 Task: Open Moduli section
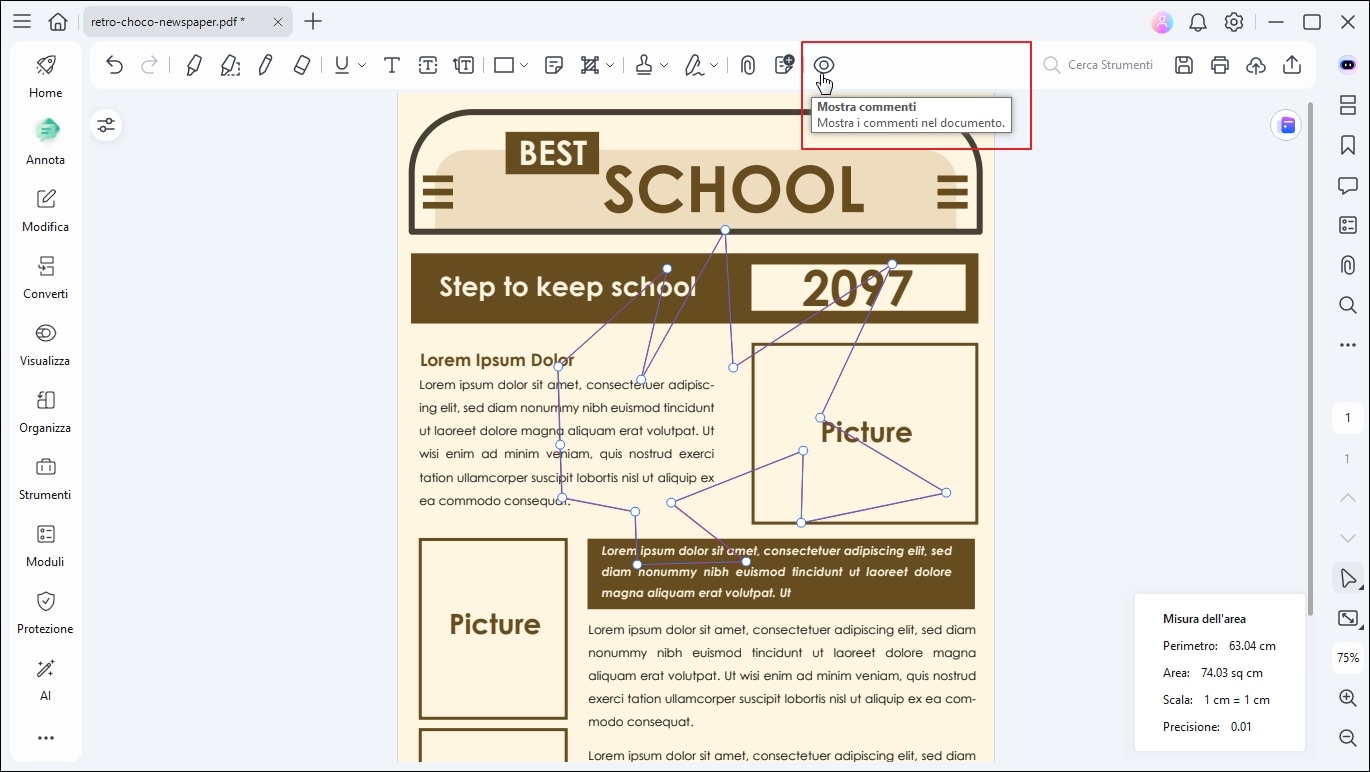[45, 544]
